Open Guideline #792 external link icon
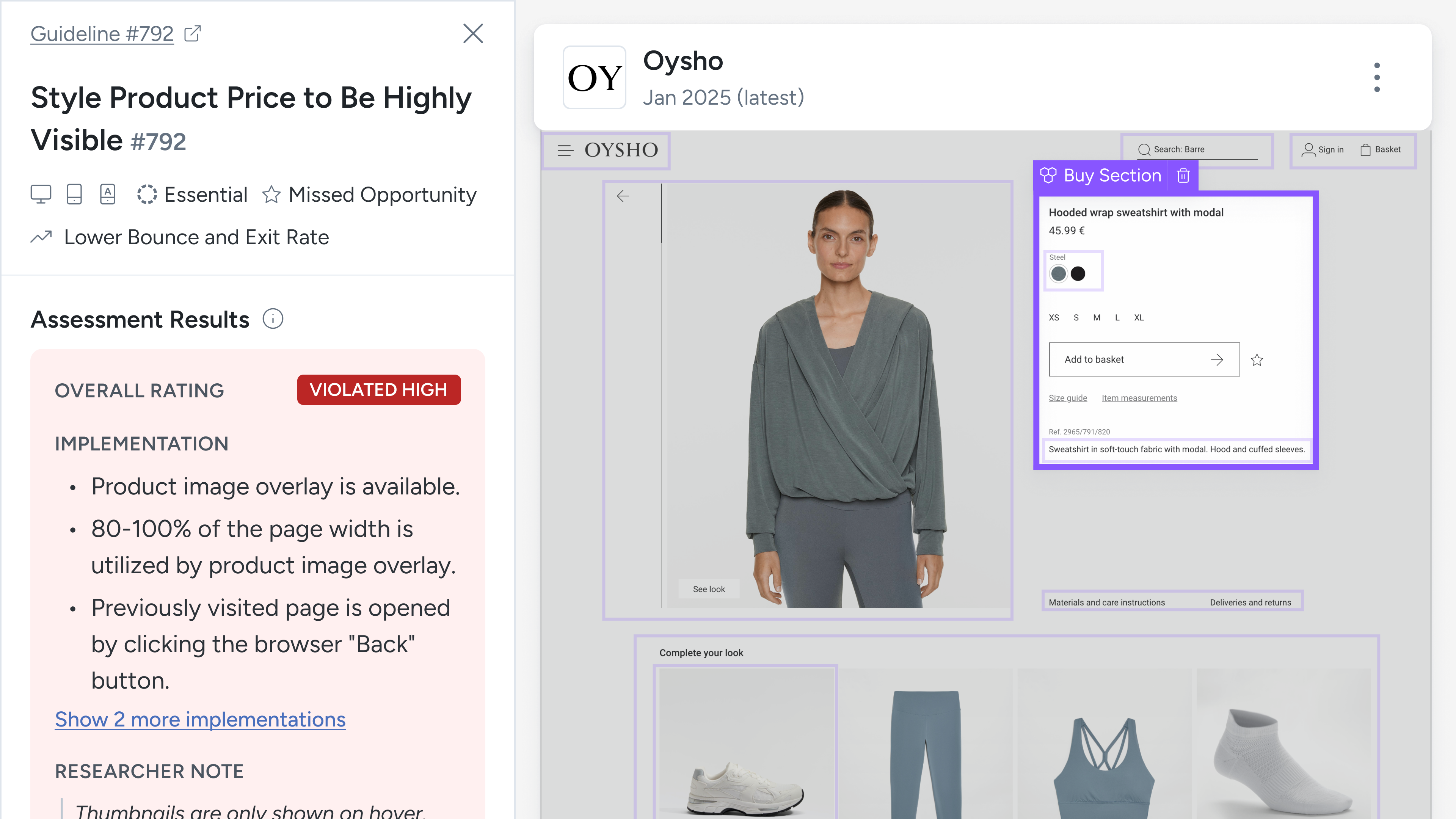 click(193, 34)
